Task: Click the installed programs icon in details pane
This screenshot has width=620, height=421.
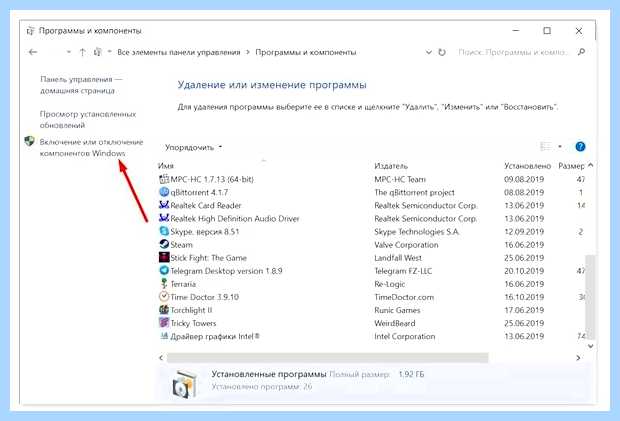Action: tap(184, 383)
